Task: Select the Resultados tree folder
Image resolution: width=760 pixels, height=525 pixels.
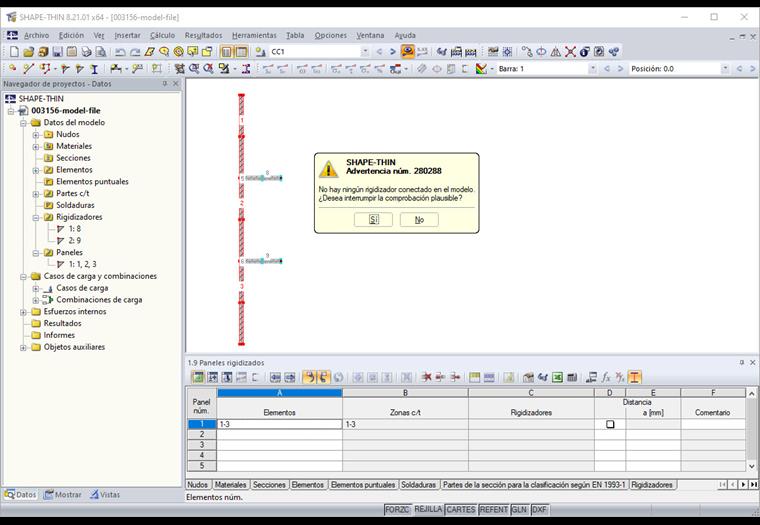Action: pos(63,323)
